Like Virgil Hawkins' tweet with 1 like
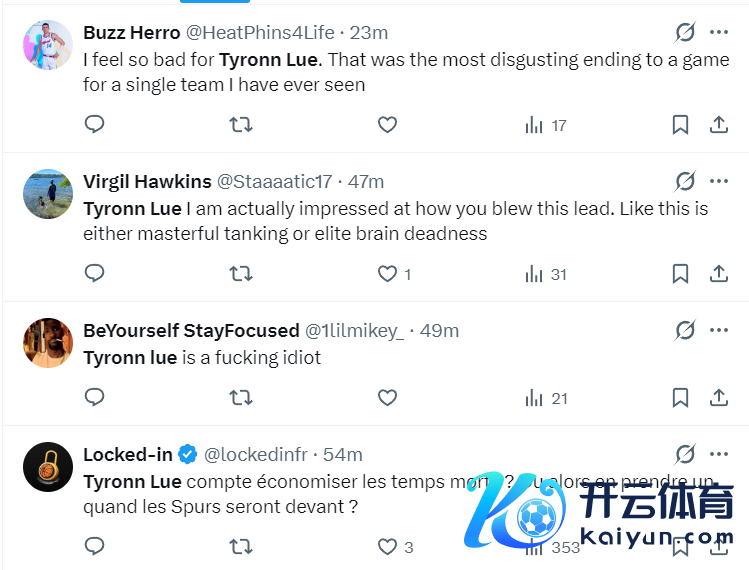 click(x=387, y=274)
